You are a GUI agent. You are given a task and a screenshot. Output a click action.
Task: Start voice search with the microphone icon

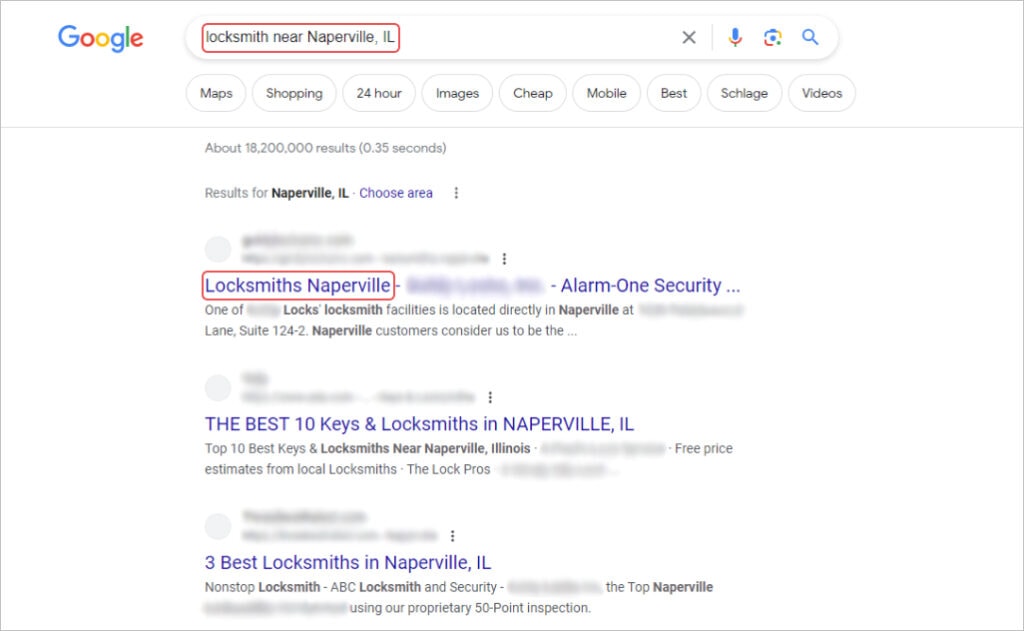pos(735,37)
